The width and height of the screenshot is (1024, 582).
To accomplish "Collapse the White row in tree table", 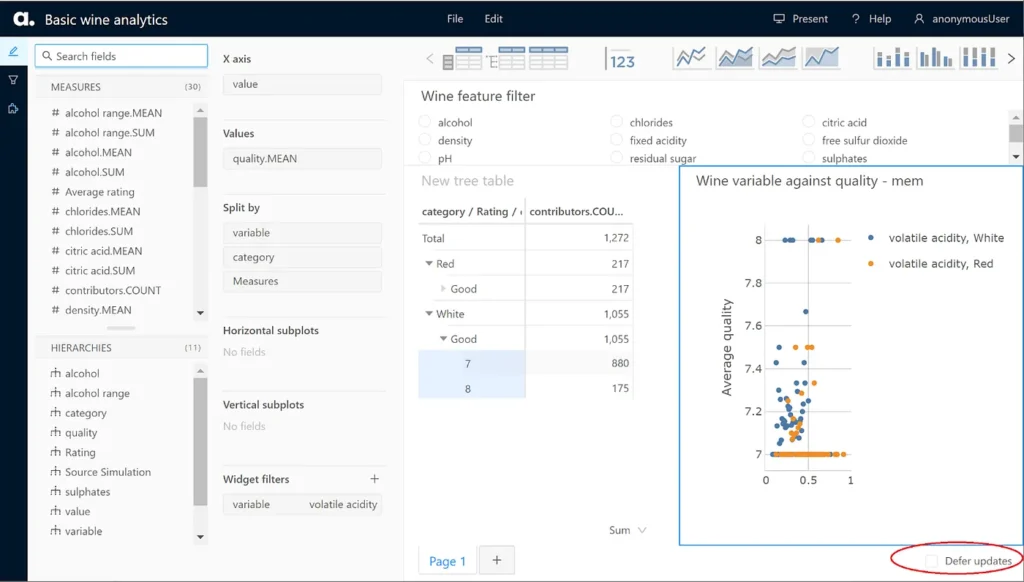I will click(429, 314).
